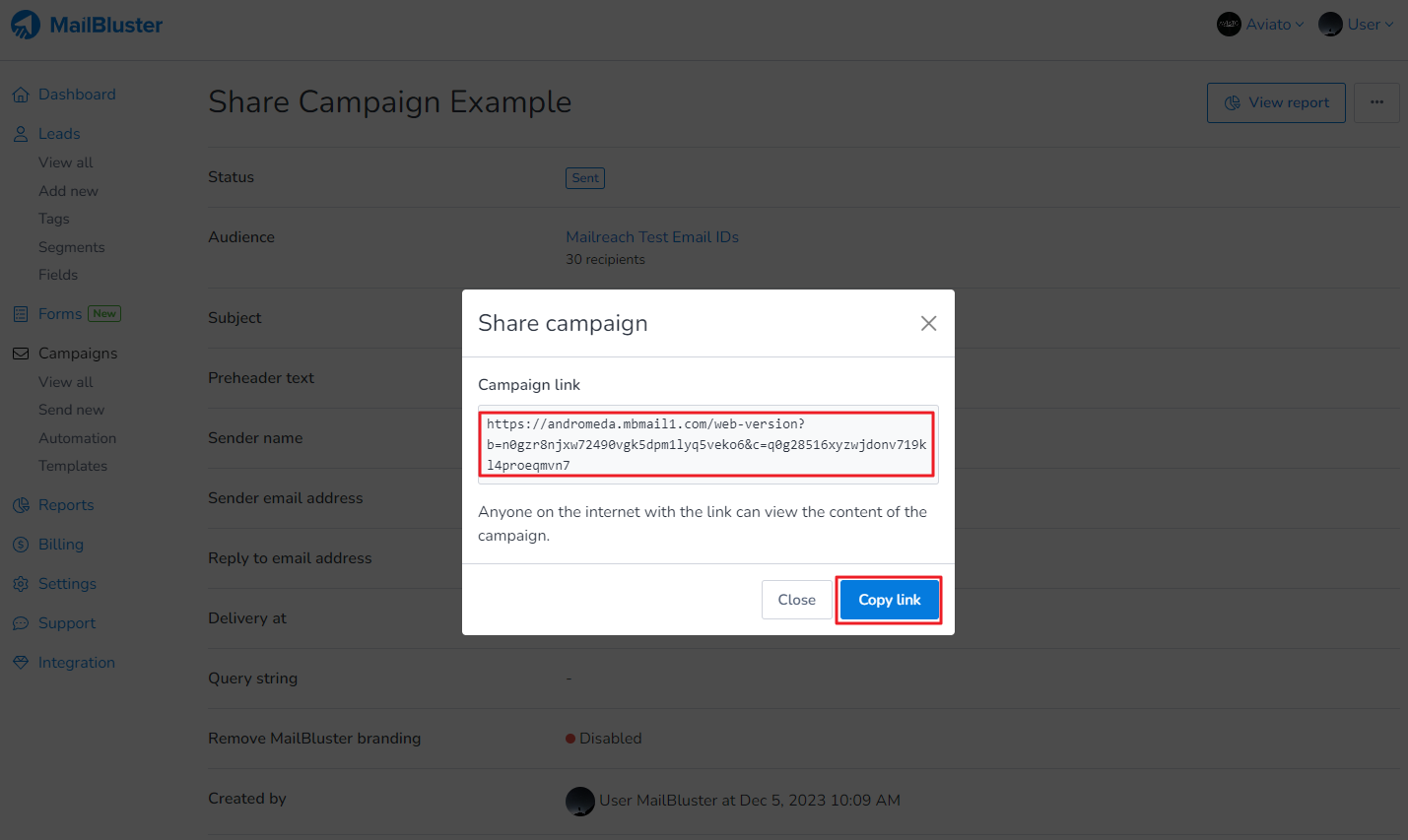The height and width of the screenshot is (840, 1408).
Task: Open the three-dots more options menu
Action: [x=1376, y=102]
